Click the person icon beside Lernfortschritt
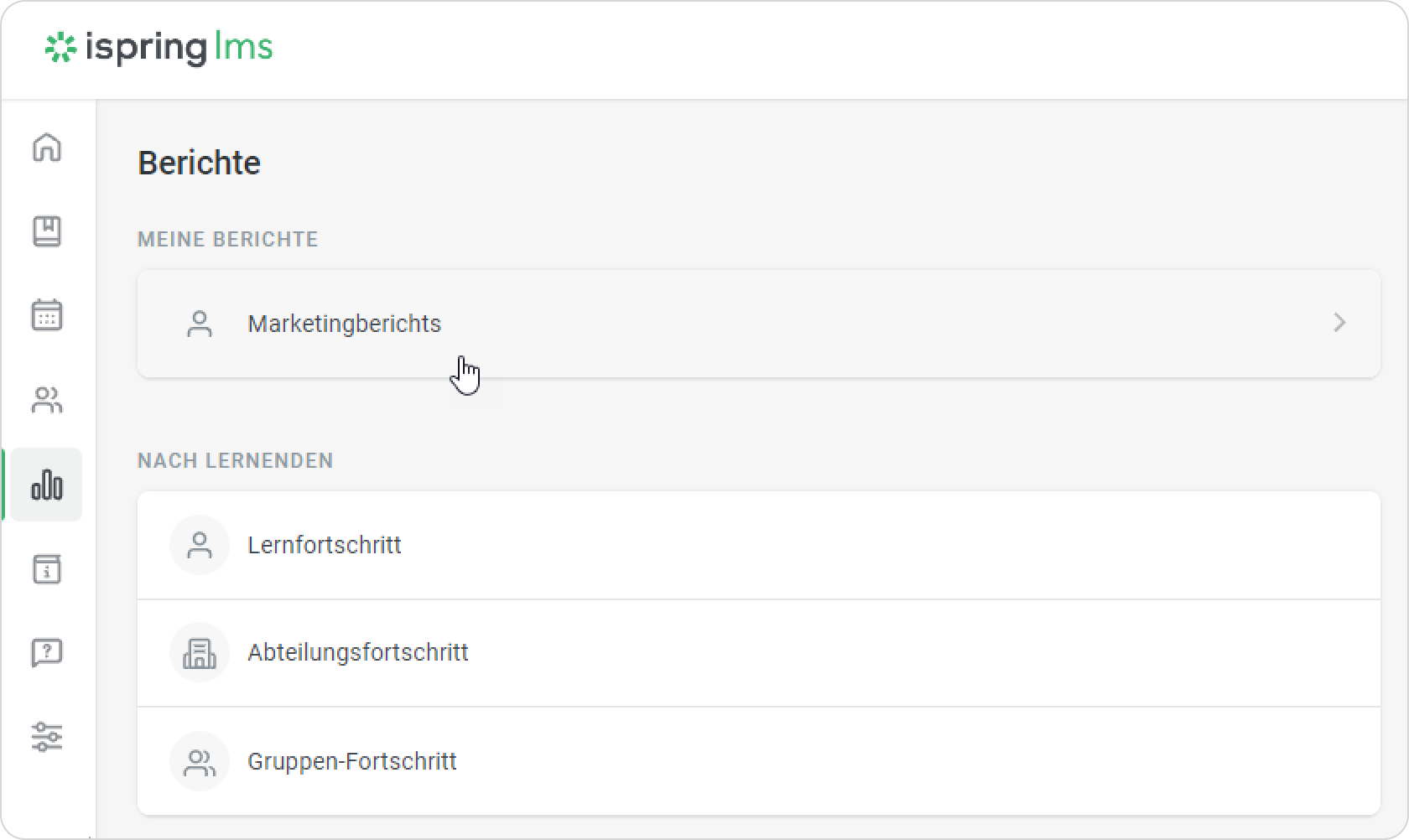 pyautogui.click(x=200, y=545)
